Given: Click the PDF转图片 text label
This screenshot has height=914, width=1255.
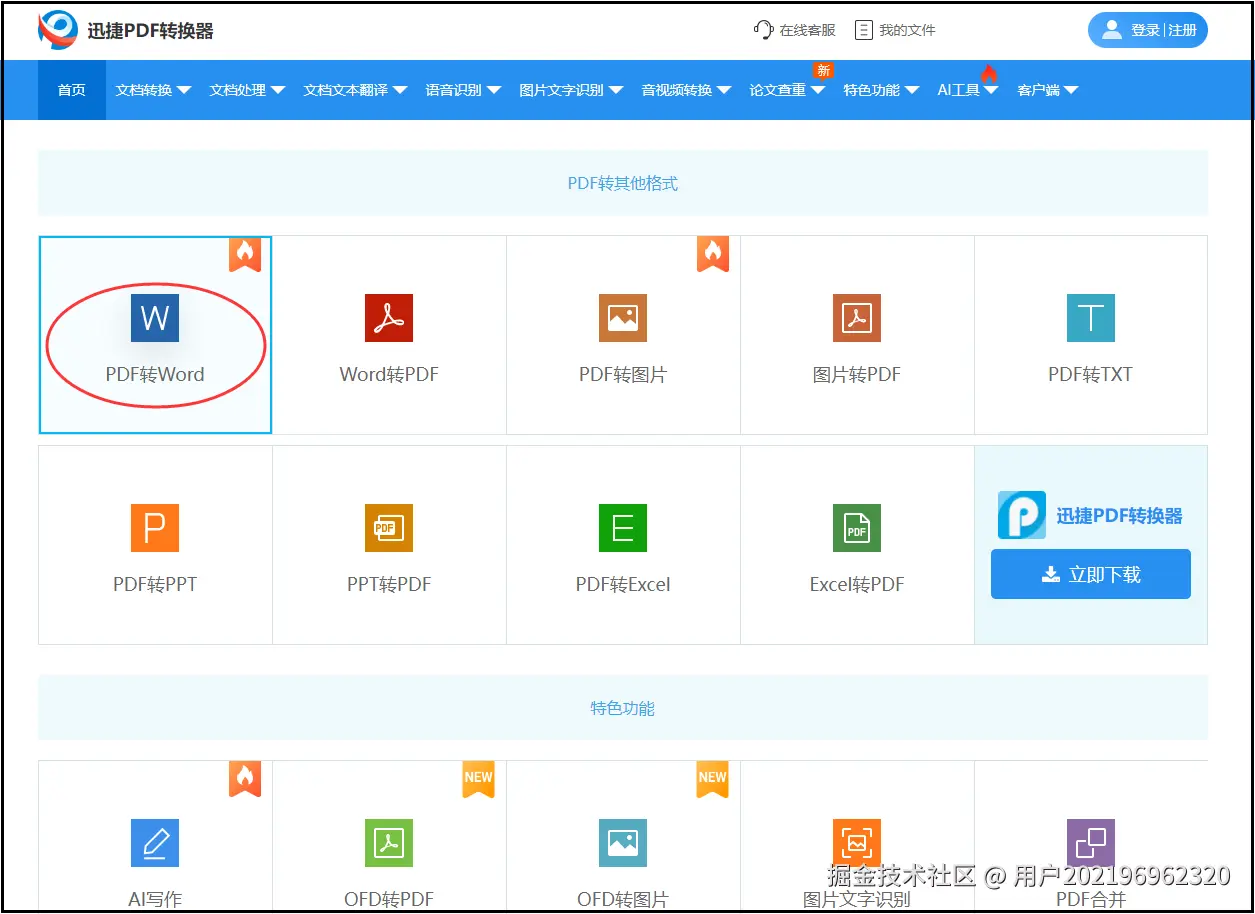Looking at the screenshot, I should point(623,375).
